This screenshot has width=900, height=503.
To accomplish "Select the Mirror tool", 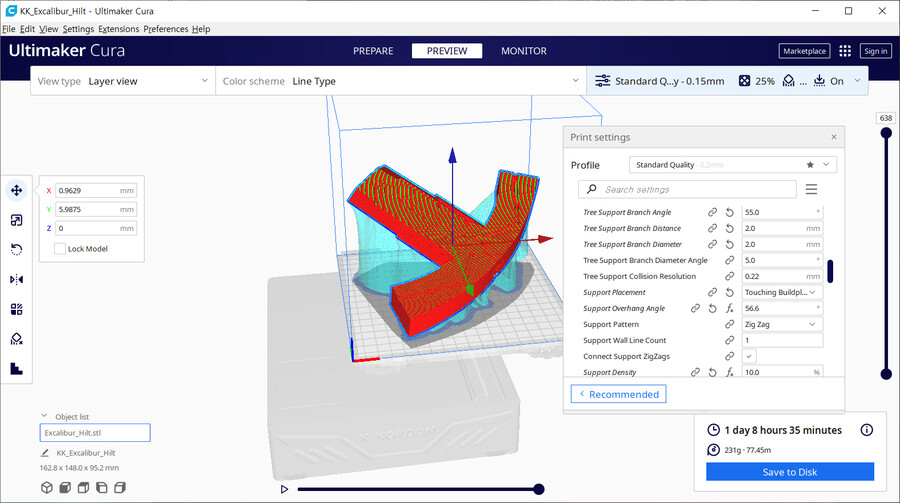I will coord(16,279).
